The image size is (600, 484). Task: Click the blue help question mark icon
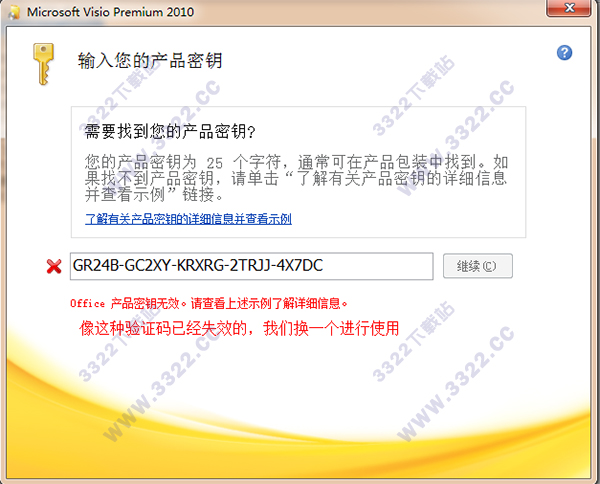pyautogui.click(x=564, y=53)
